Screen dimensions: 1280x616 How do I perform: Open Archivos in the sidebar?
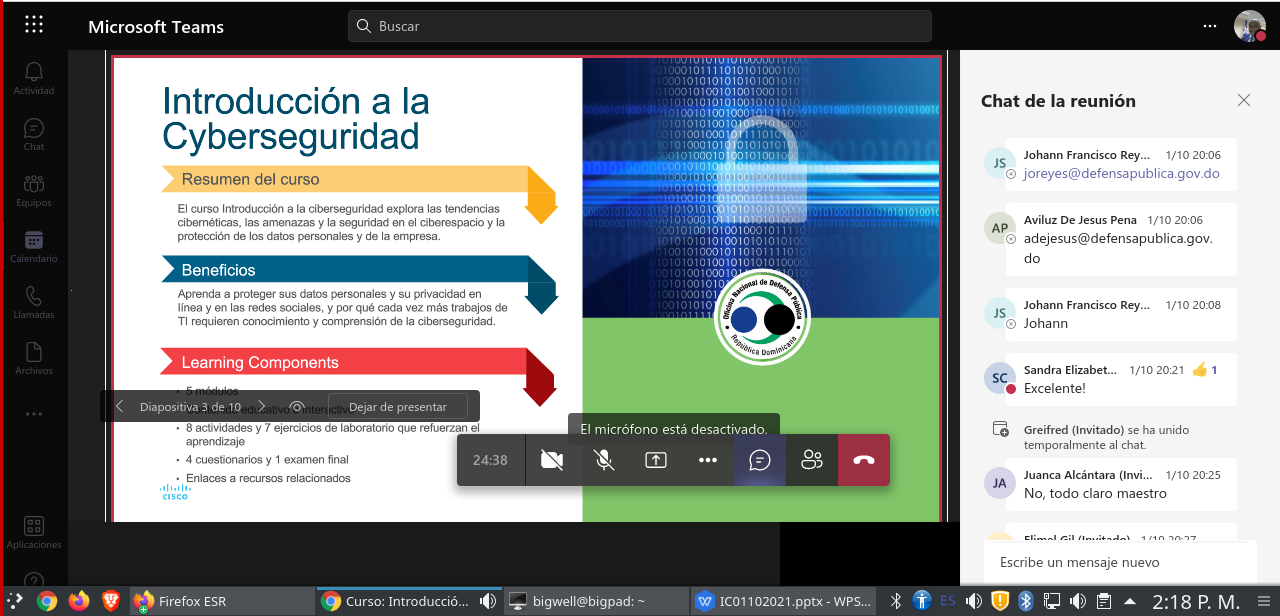click(x=34, y=358)
